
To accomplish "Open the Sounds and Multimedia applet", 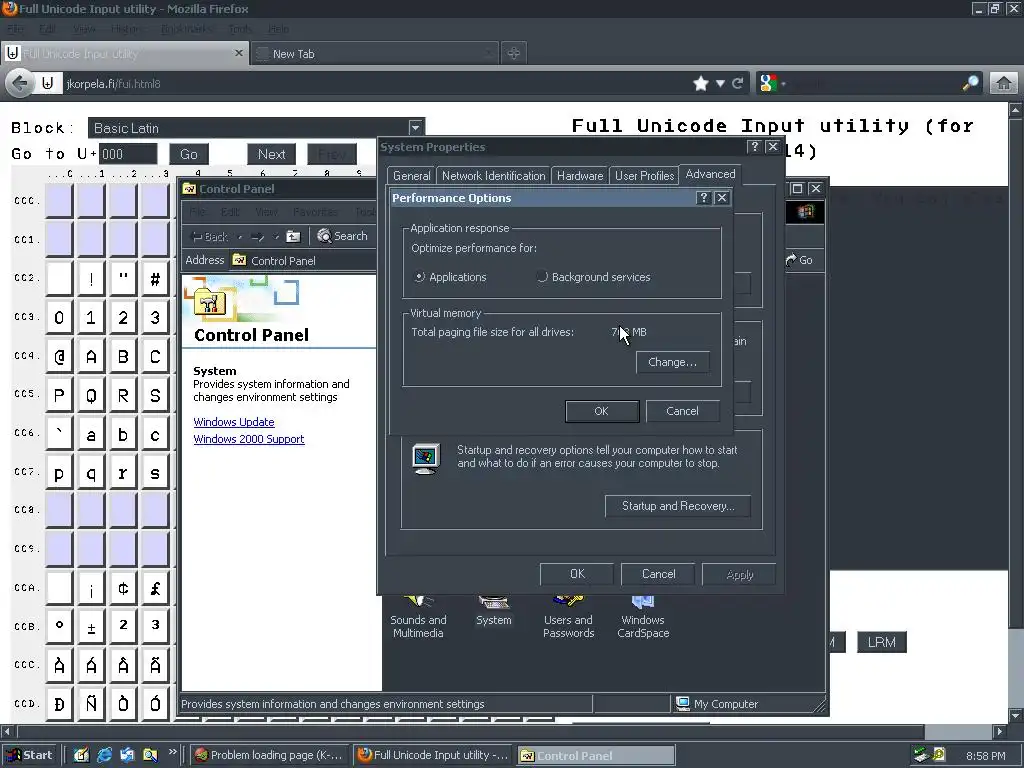I will coord(418,617).
